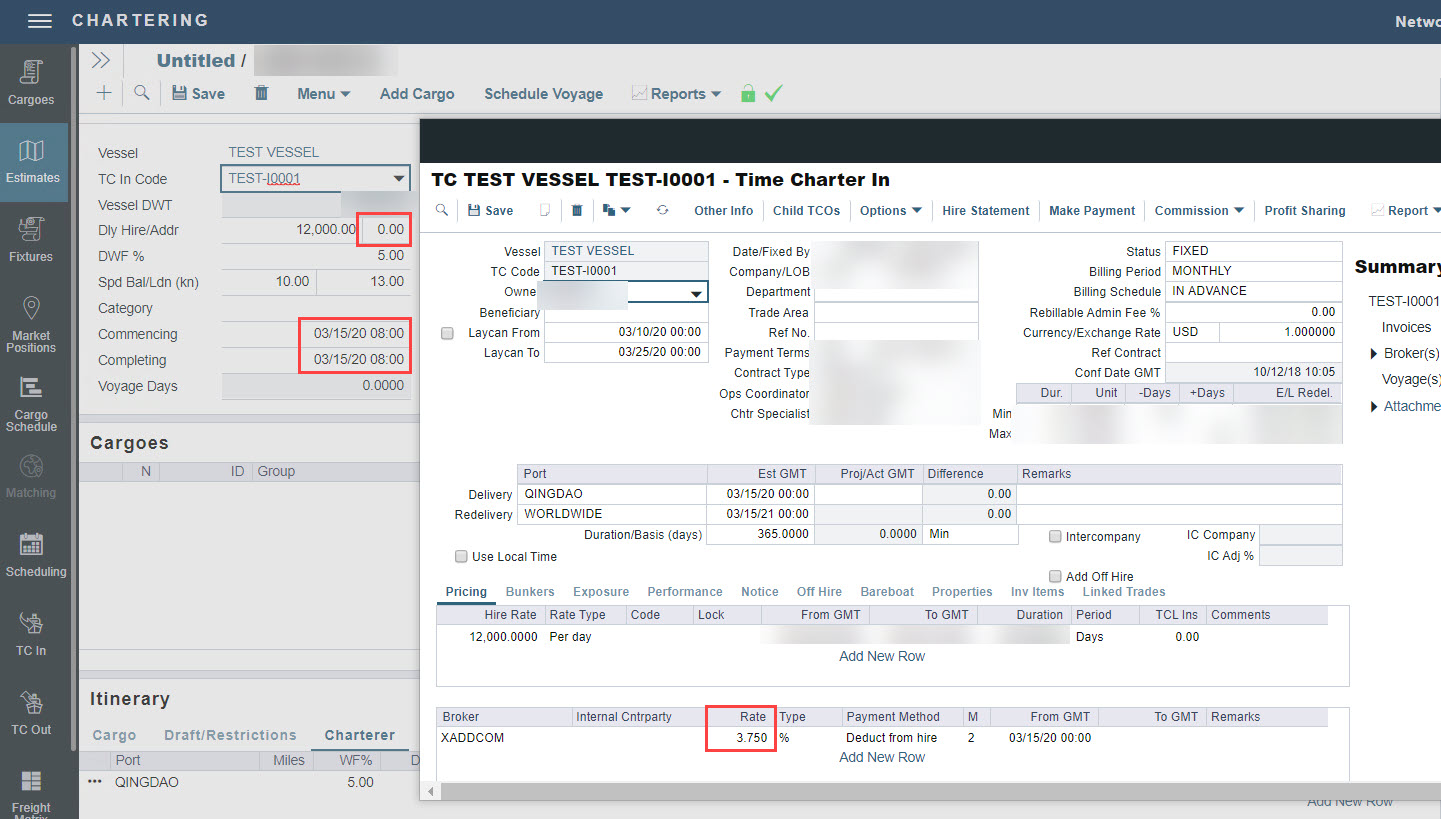Expand the Broker(s) tree node in Summary
Viewport: 1441px width, 819px height.
[x=1374, y=354]
